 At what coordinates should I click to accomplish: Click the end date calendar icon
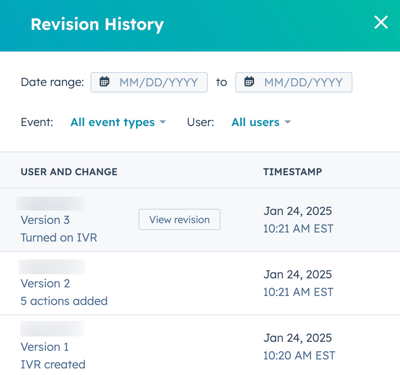pyautogui.click(x=249, y=81)
